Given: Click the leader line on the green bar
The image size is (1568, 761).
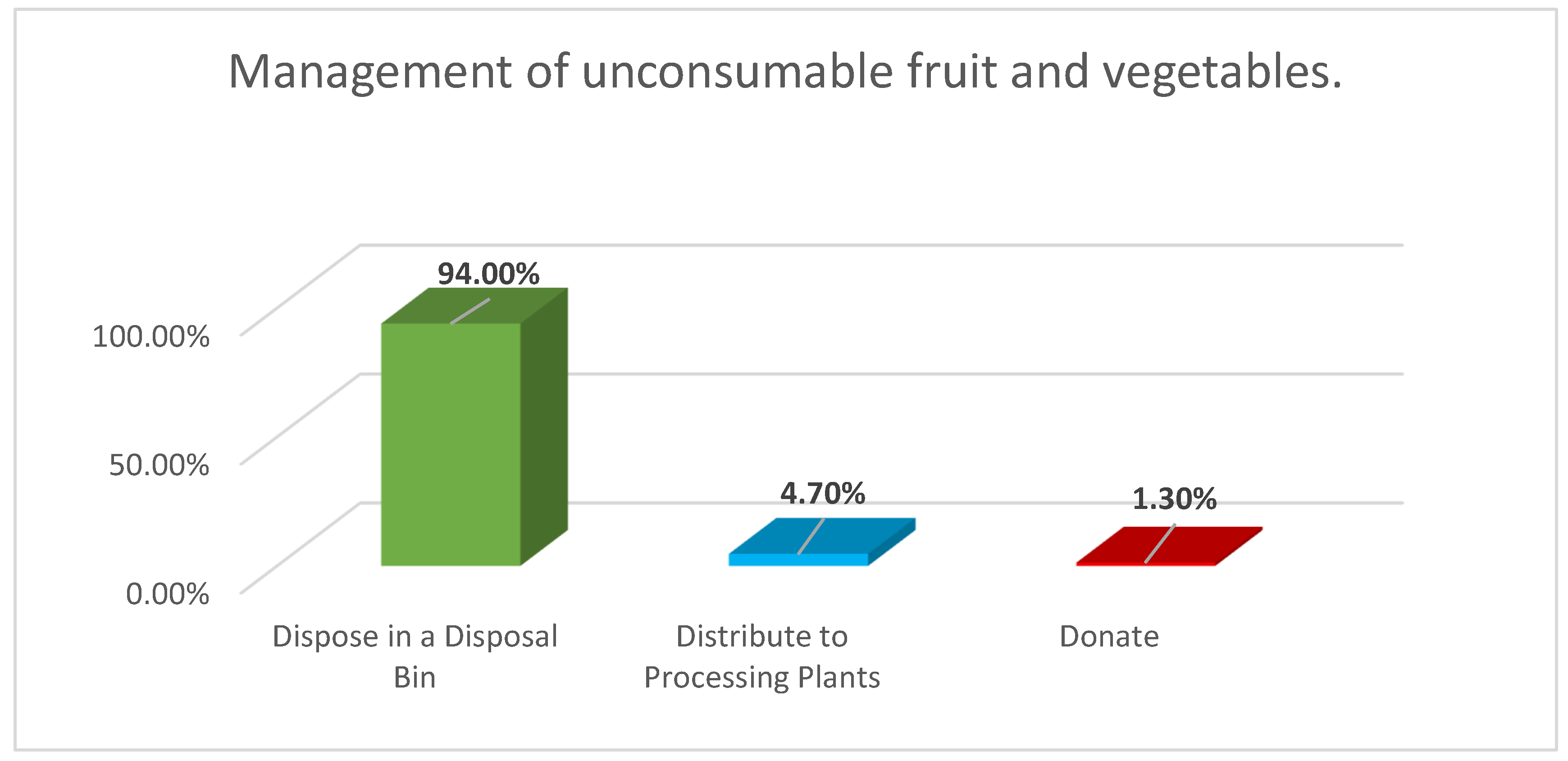Looking at the screenshot, I should 470,311.
